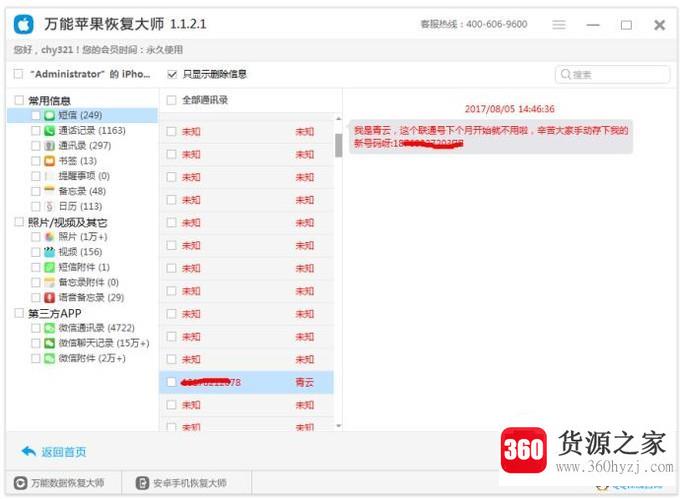Click the WeChat icon for 微信通讯录 (4722)
Screen dimensions: 682x499
click(x=50, y=328)
